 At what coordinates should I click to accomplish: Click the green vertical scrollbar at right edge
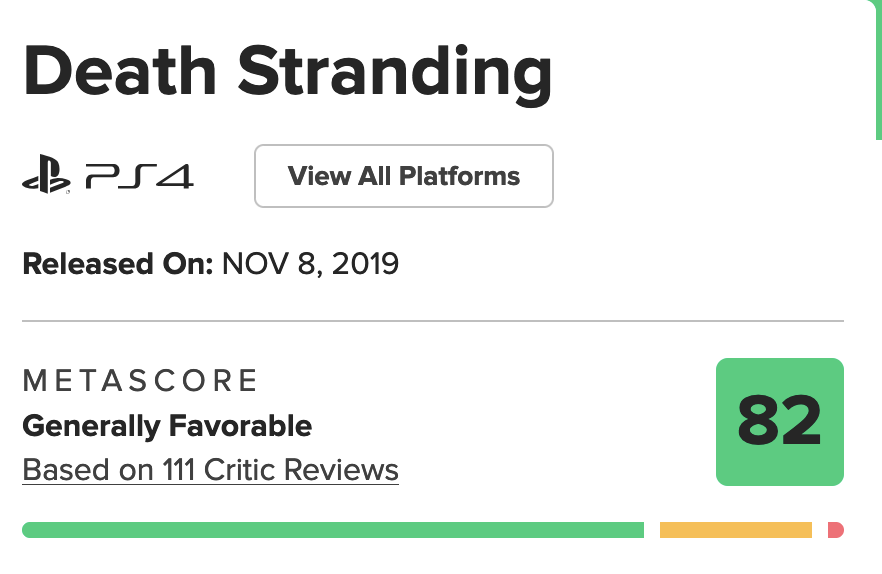click(877, 70)
